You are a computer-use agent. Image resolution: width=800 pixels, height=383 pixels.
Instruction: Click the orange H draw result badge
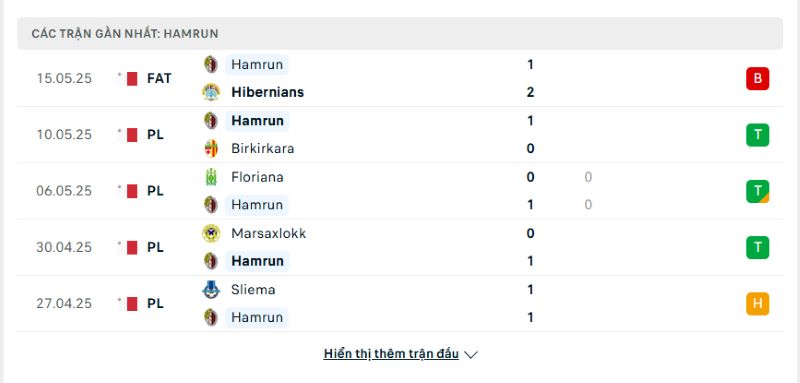click(x=757, y=304)
